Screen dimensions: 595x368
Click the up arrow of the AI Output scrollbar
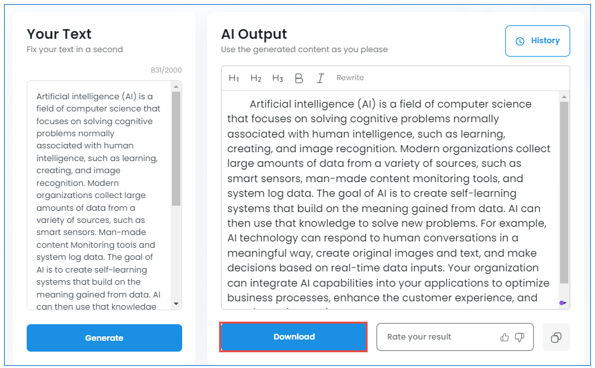(x=564, y=97)
